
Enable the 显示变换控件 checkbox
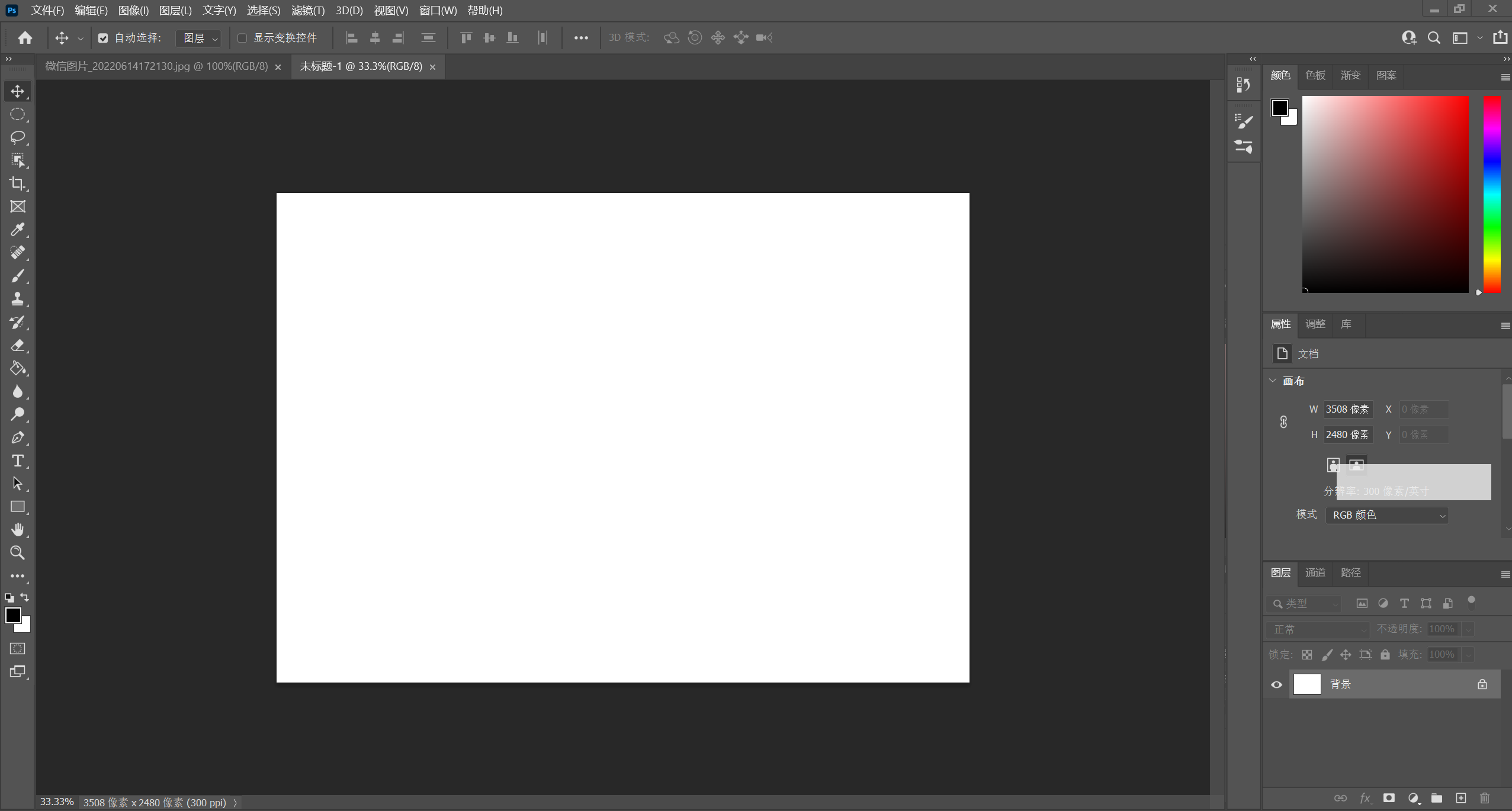tap(242, 38)
